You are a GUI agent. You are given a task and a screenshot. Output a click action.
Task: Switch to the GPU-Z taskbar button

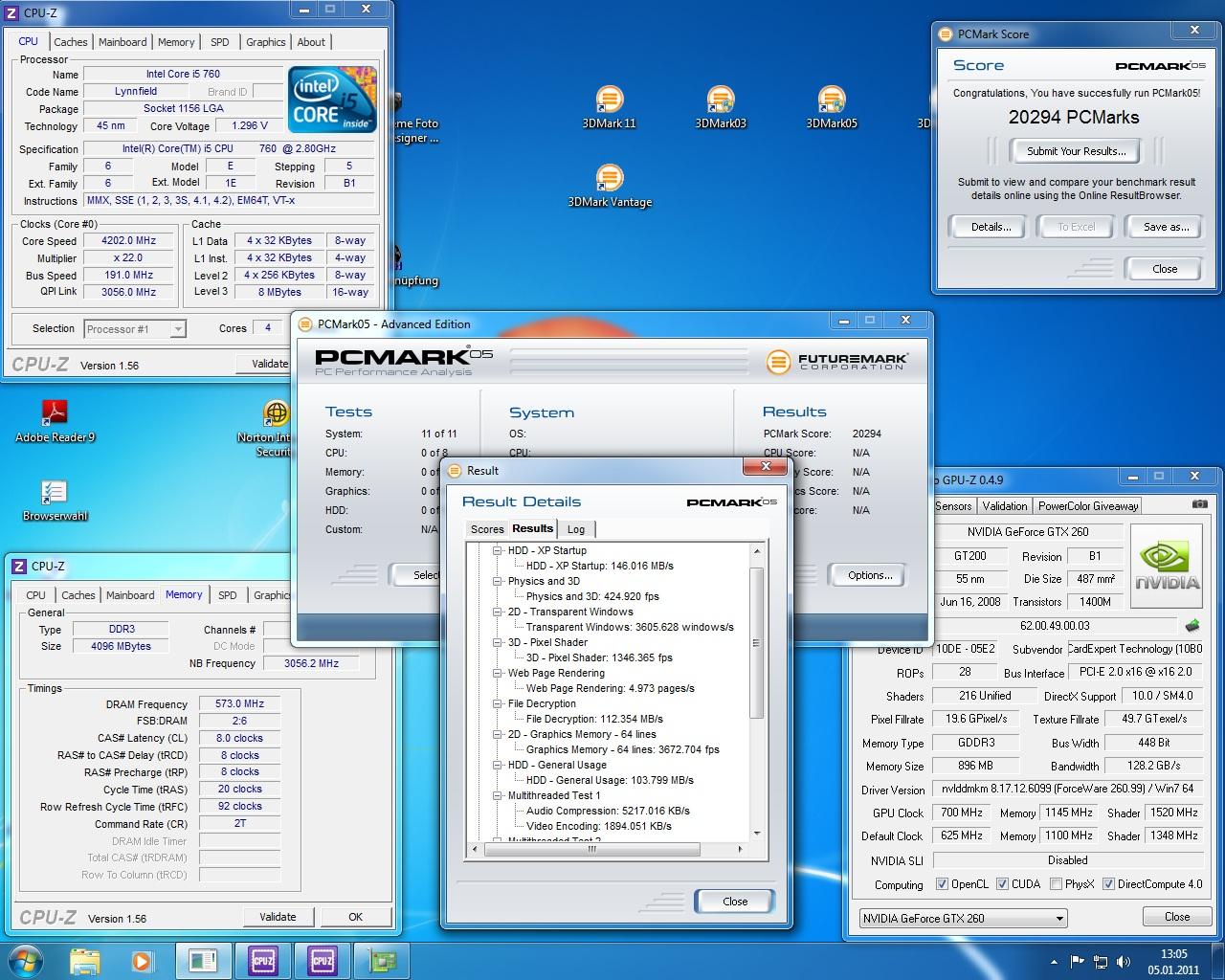[383, 960]
